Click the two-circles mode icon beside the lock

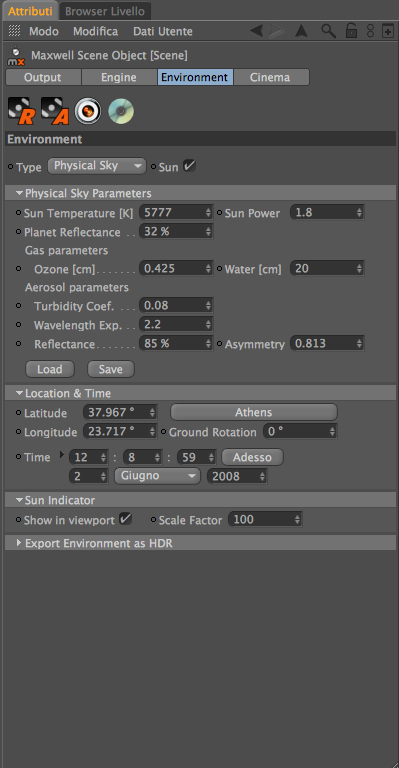371,31
